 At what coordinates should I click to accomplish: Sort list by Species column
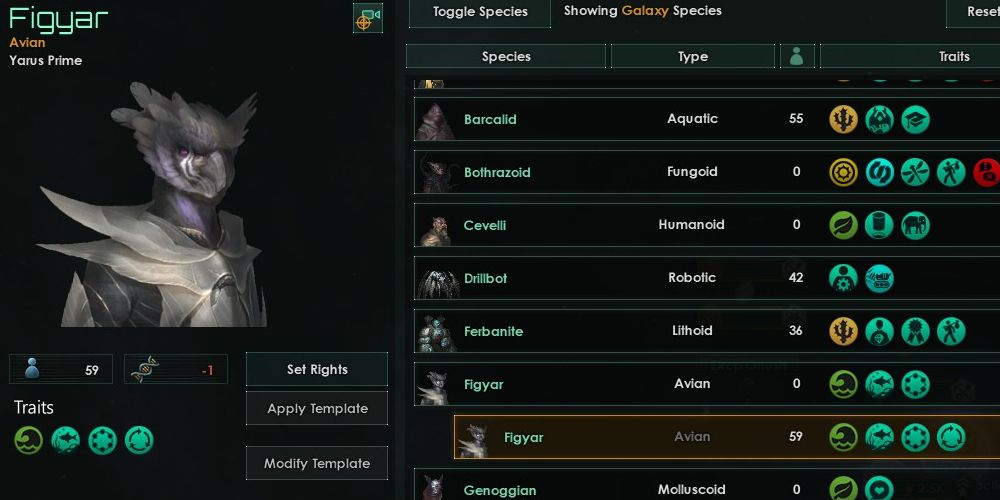pyautogui.click(x=506, y=56)
